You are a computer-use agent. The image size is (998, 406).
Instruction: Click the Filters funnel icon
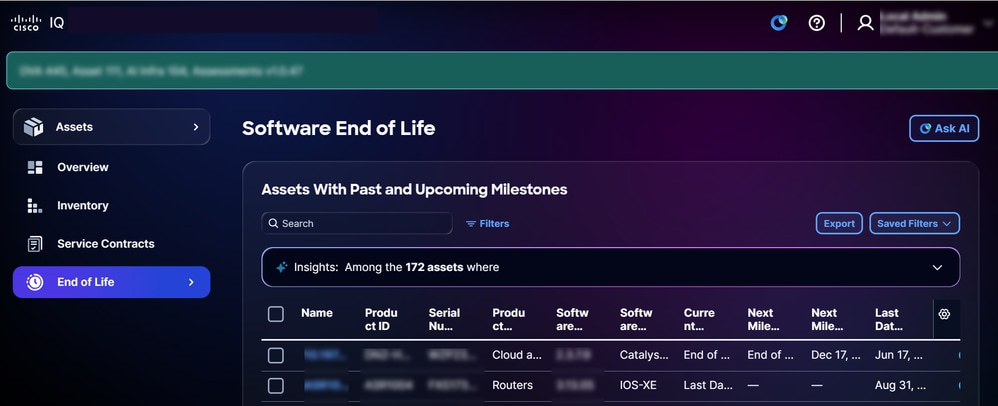471,223
